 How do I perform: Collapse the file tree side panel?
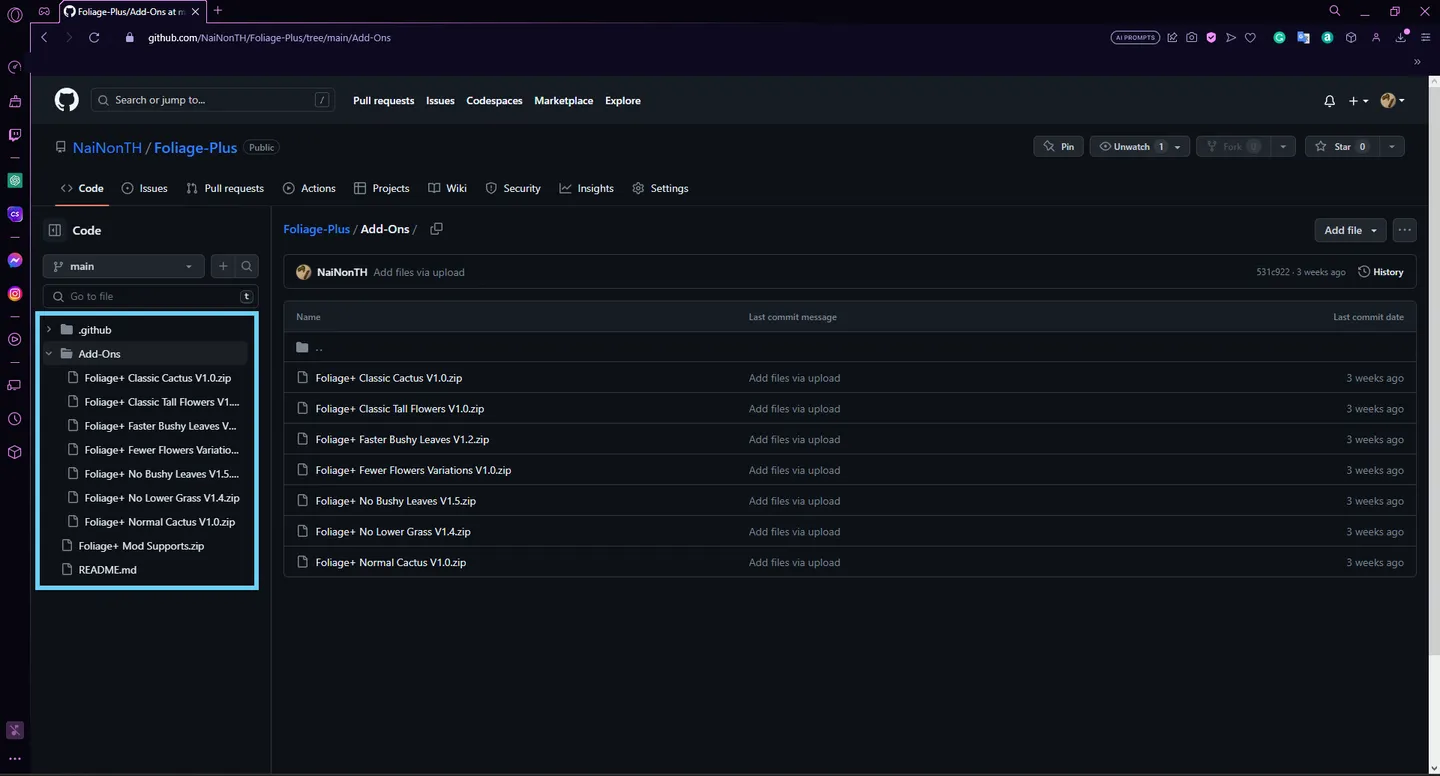point(54,230)
